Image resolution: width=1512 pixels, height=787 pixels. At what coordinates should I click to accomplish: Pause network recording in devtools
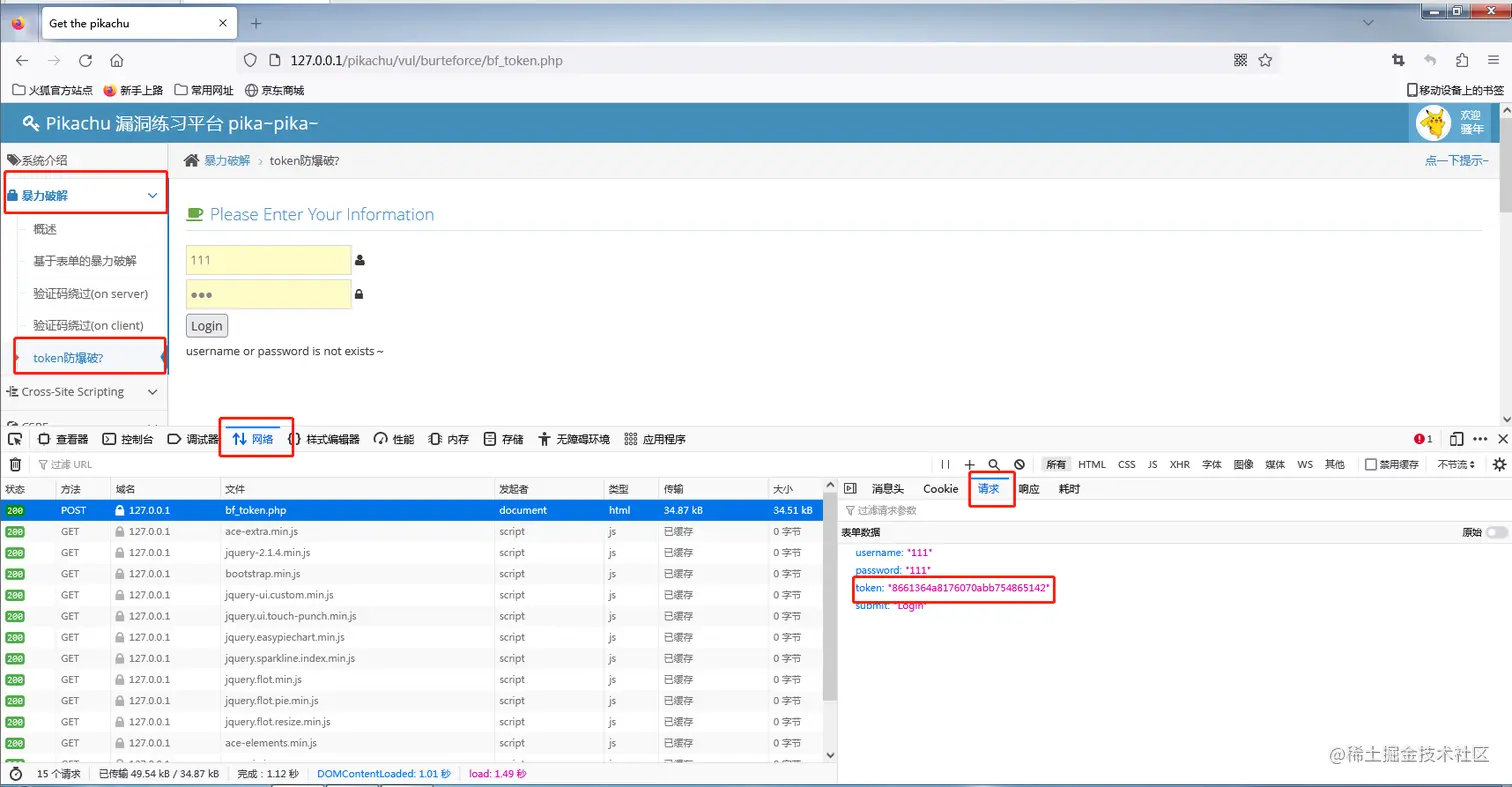[946, 464]
